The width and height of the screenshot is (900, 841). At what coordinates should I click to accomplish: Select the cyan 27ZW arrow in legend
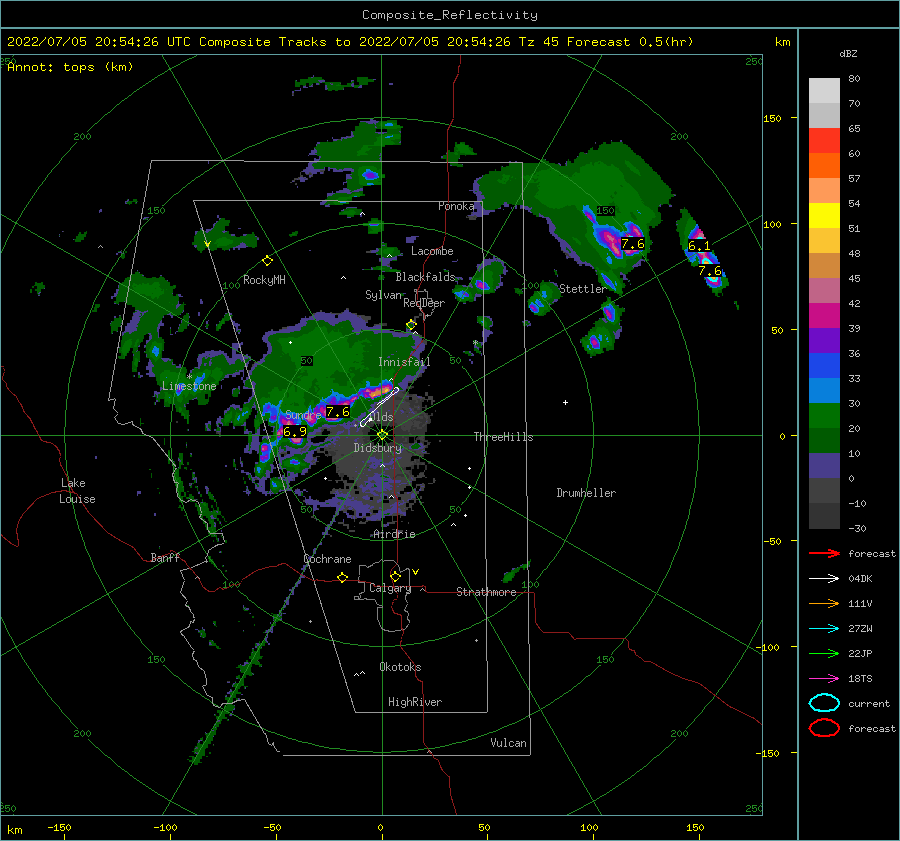[x=824, y=629]
